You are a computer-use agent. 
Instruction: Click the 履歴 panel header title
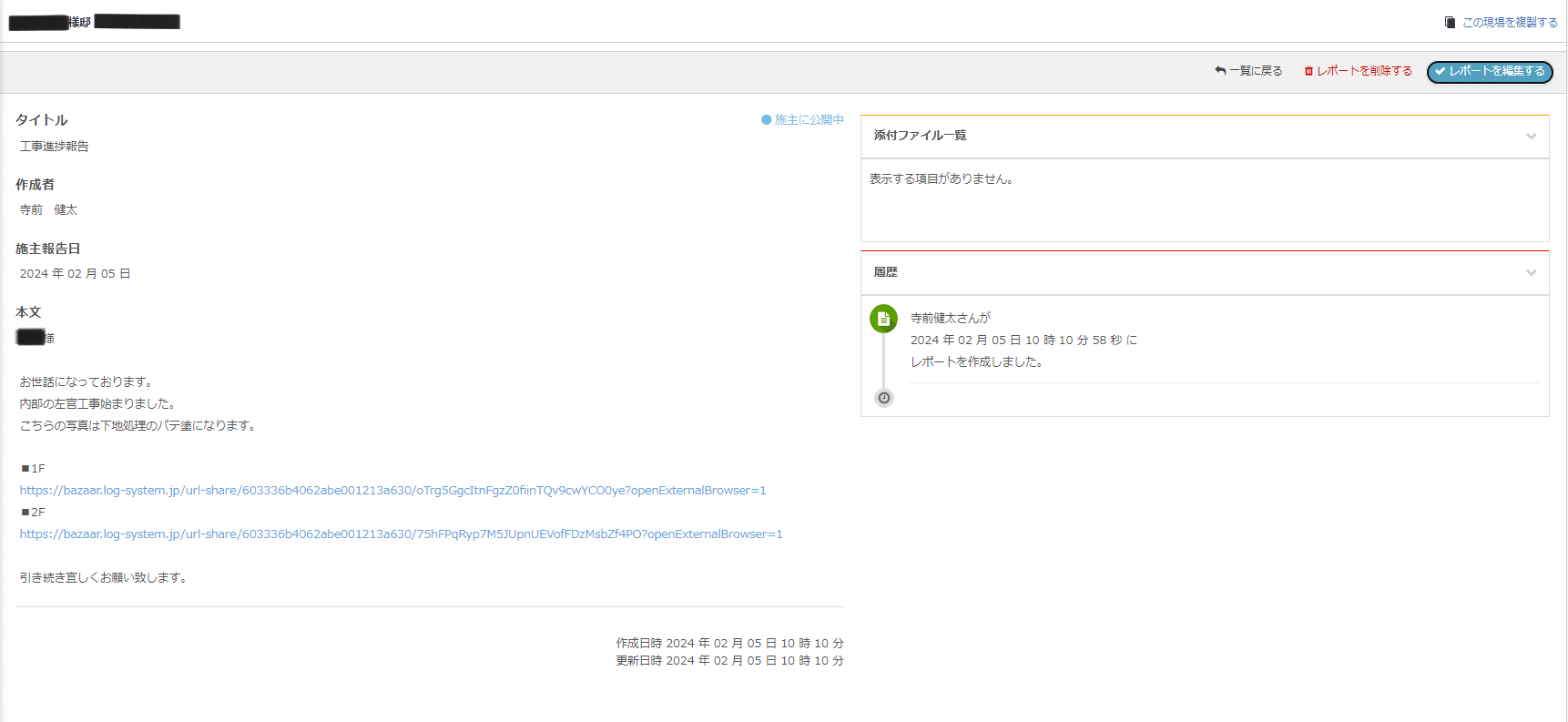coord(885,272)
